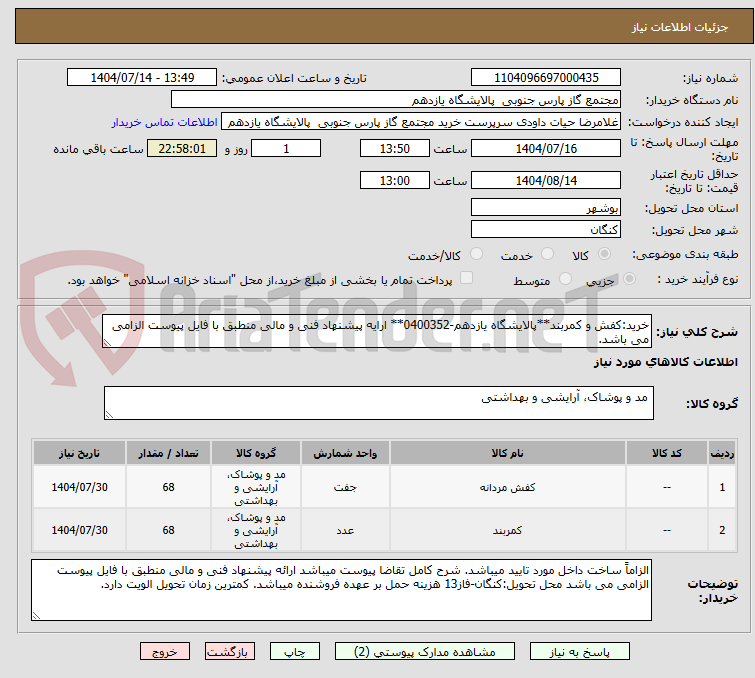Click the city field 'کنگان'

[546, 229]
